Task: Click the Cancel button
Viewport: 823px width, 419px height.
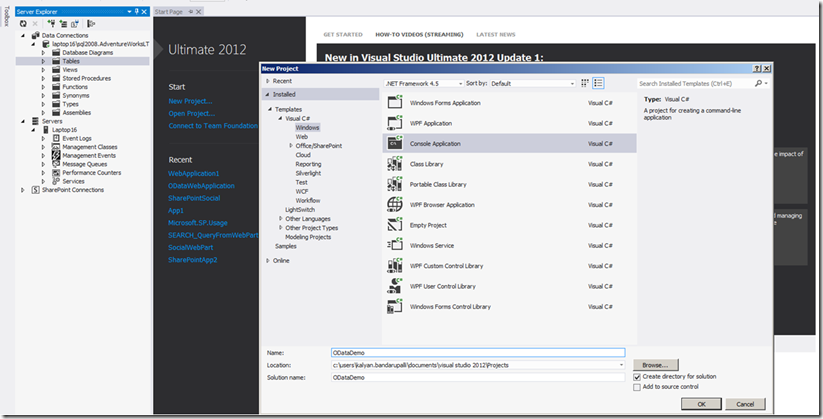Action: click(745, 404)
